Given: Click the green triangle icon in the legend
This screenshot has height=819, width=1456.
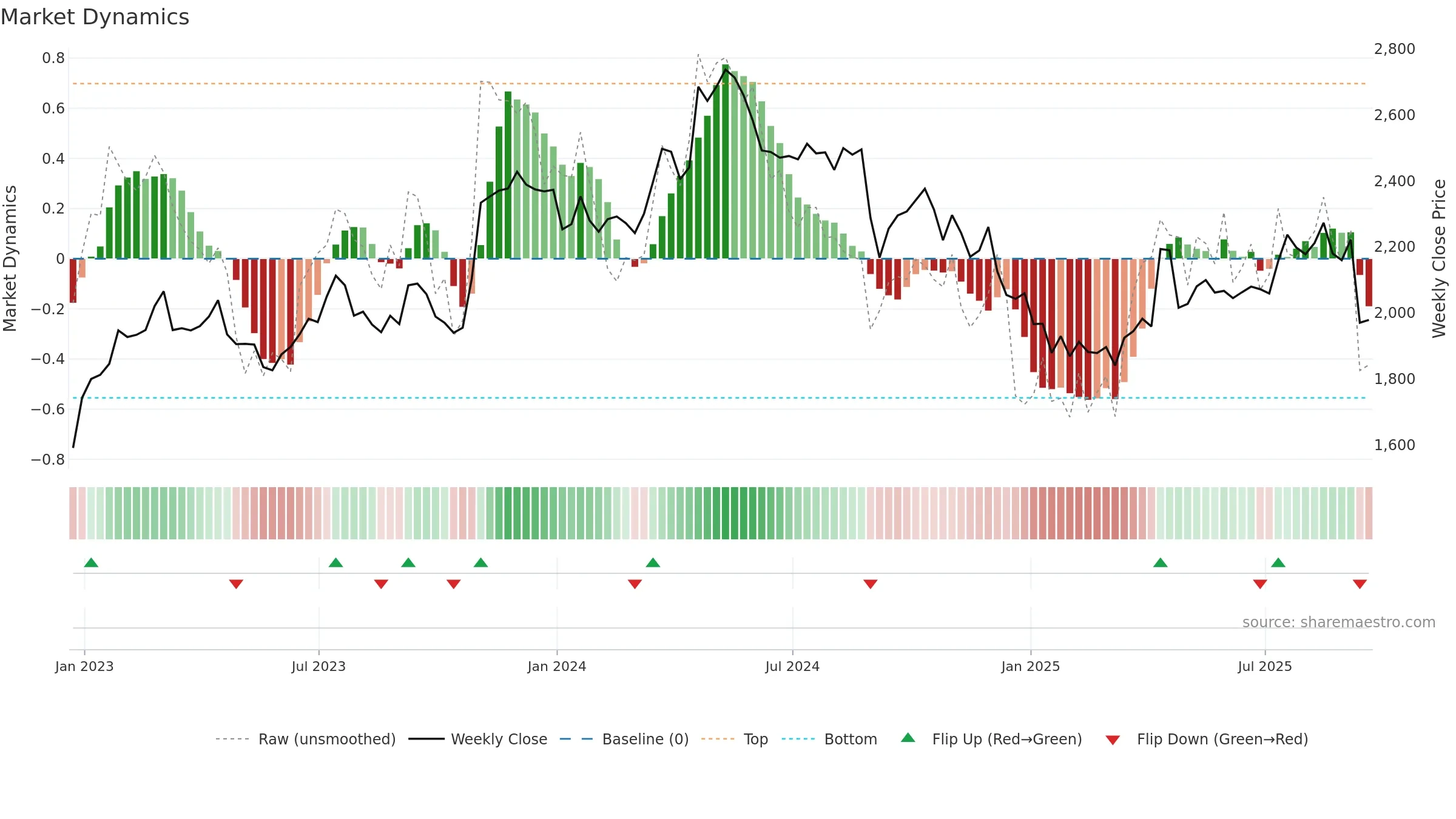Looking at the screenshot, I should pos(908,738).
